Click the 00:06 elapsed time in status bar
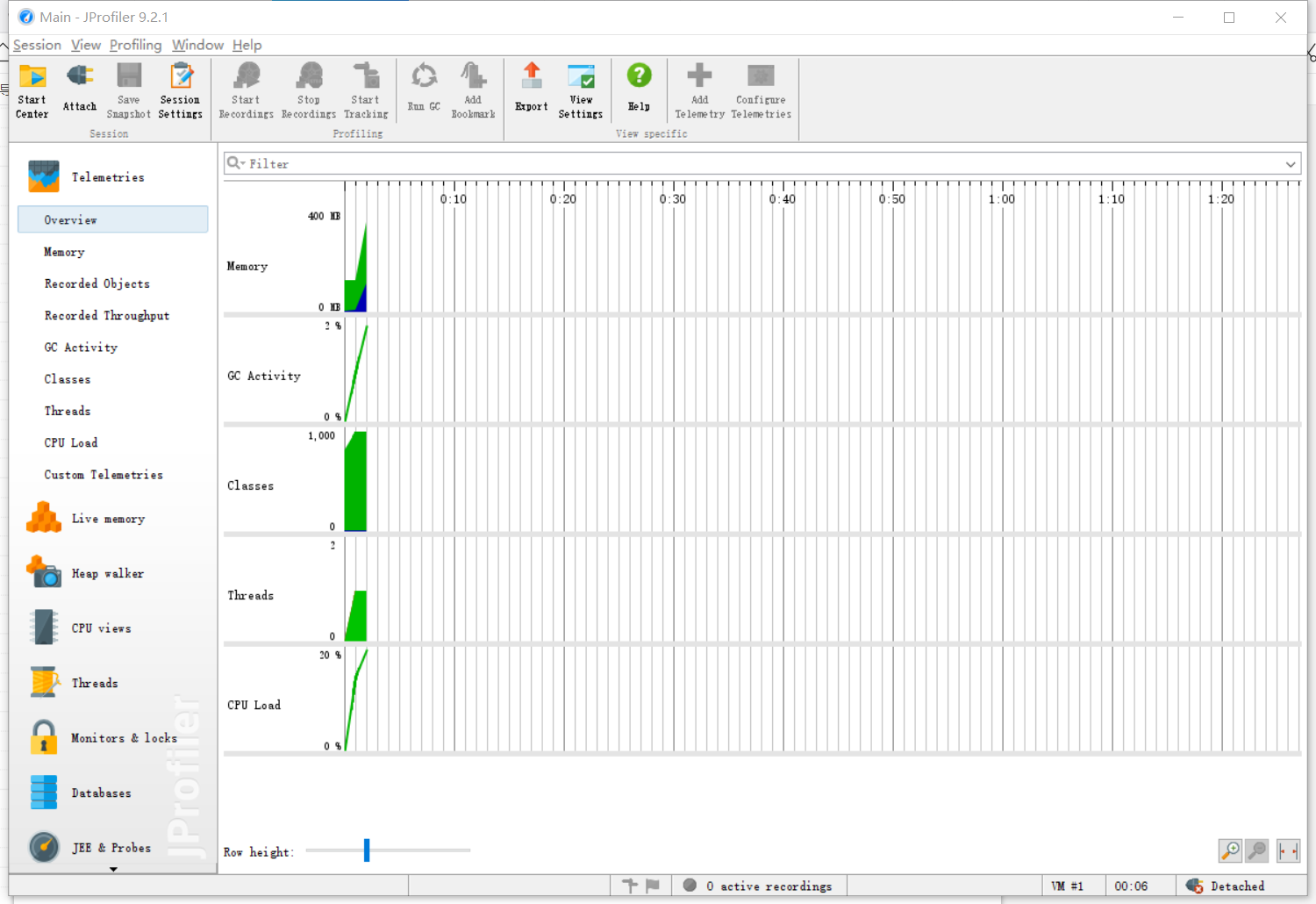 coord(1131,886)
